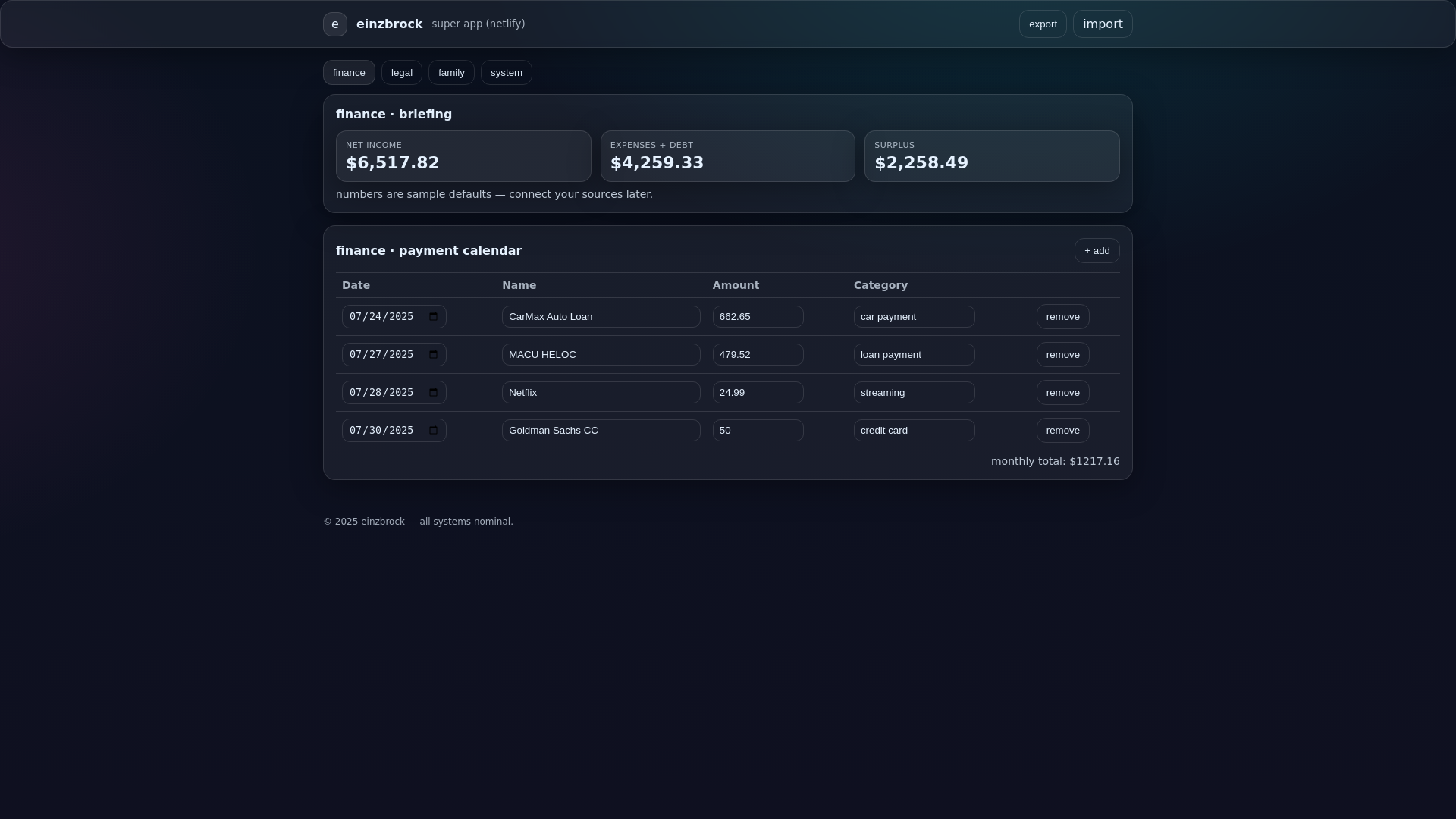Add a new payment with + add

click(x=1097, y=251)
